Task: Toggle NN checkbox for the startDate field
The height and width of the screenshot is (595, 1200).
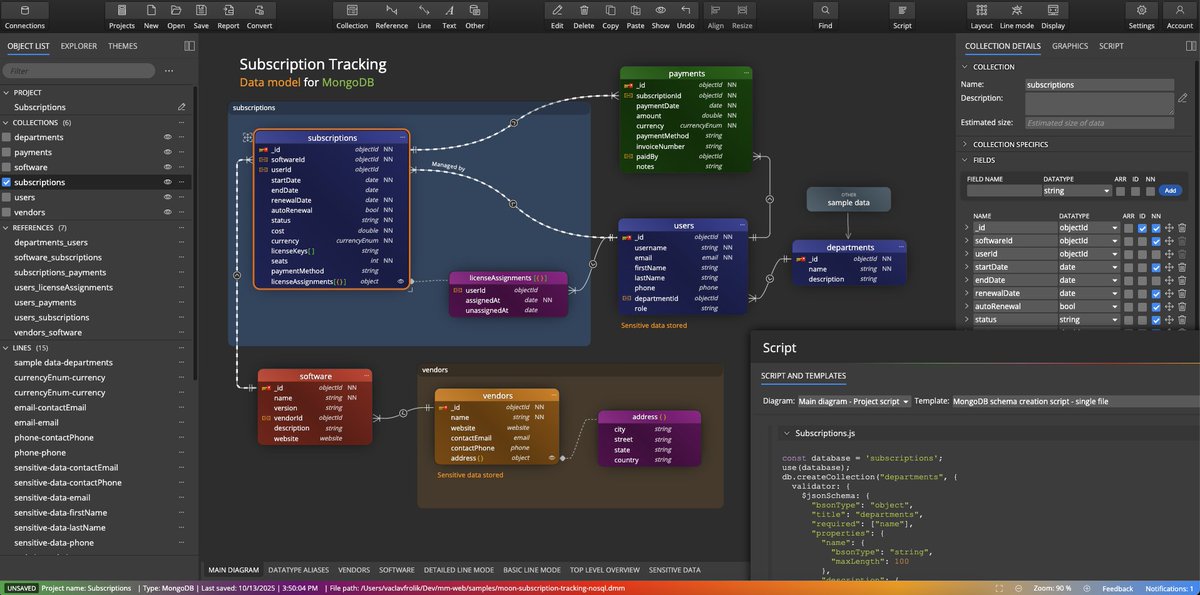Action: click(1156, 267)
